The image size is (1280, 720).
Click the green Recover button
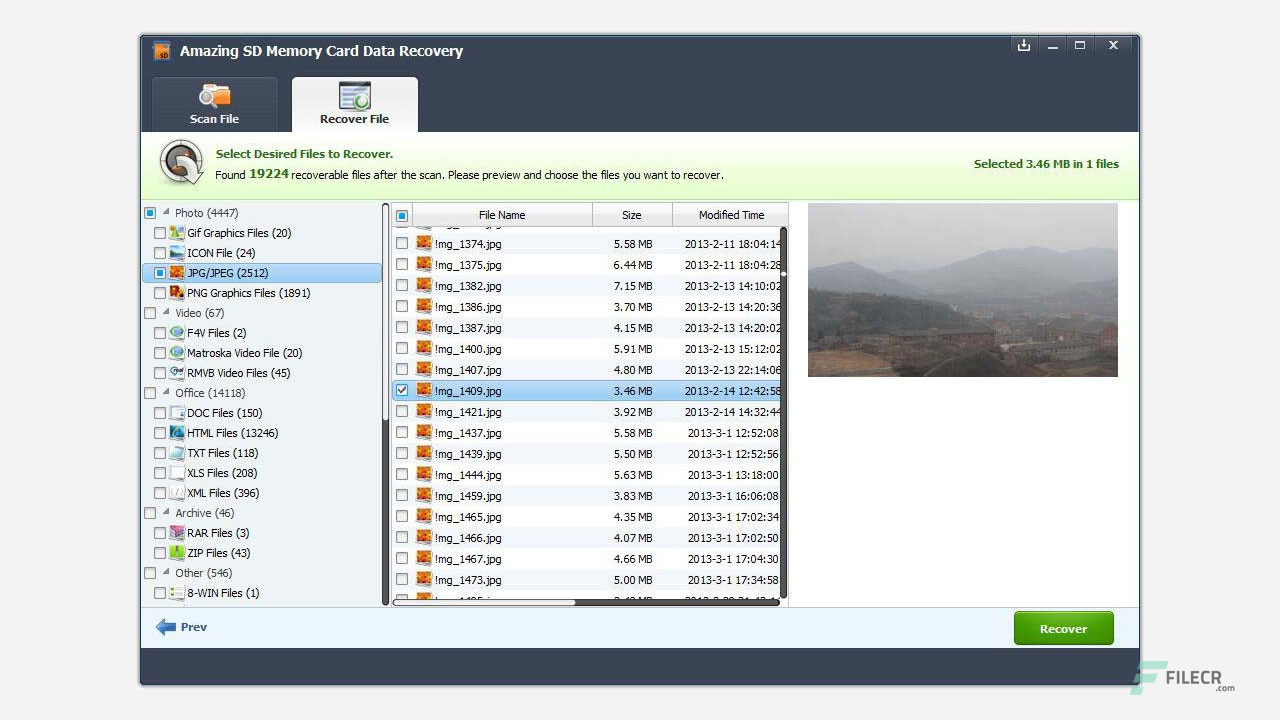(x=1063, y=628)
